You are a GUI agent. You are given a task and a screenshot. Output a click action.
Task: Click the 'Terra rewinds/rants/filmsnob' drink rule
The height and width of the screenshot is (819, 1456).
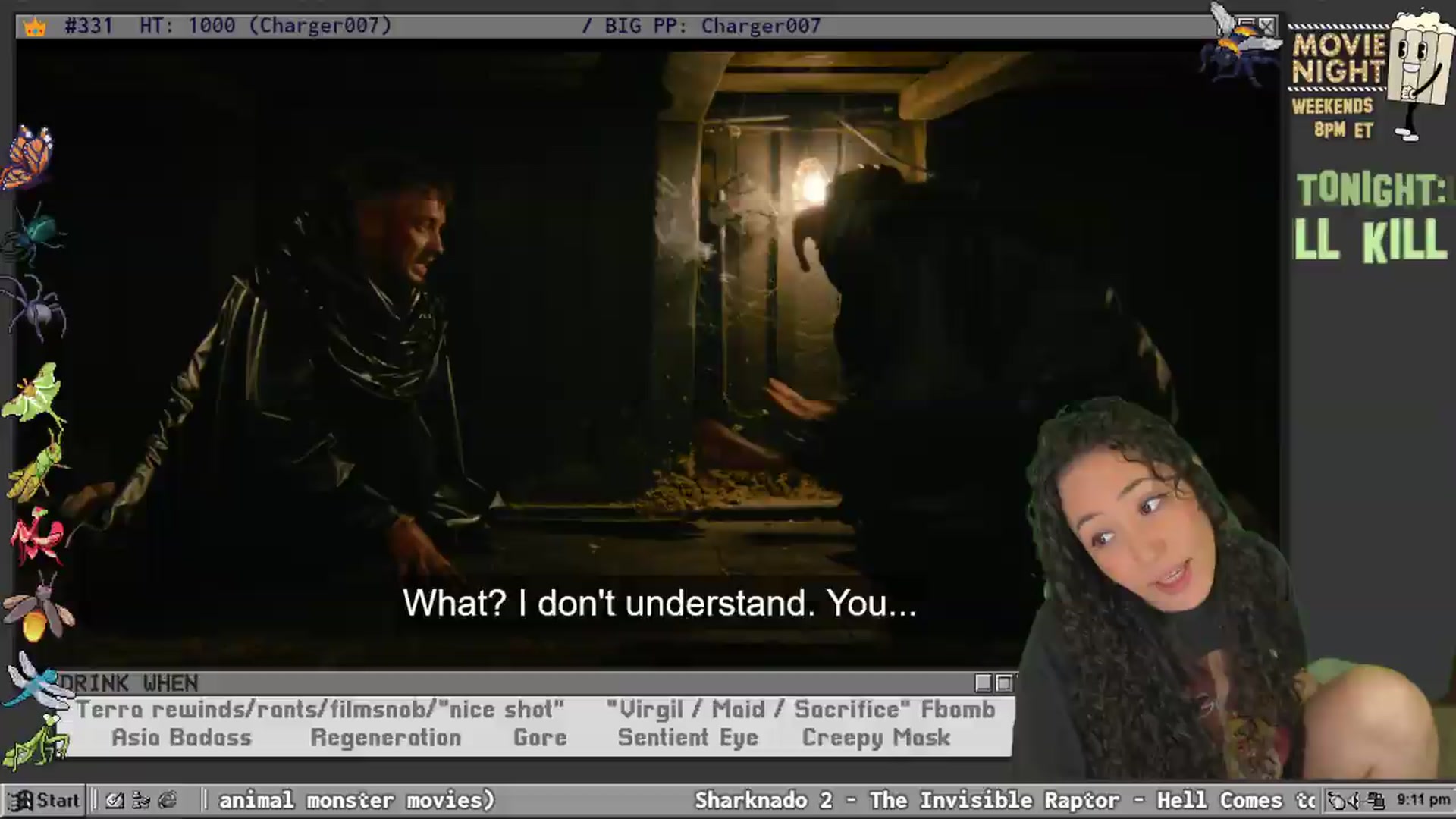(x=319, y=710)
